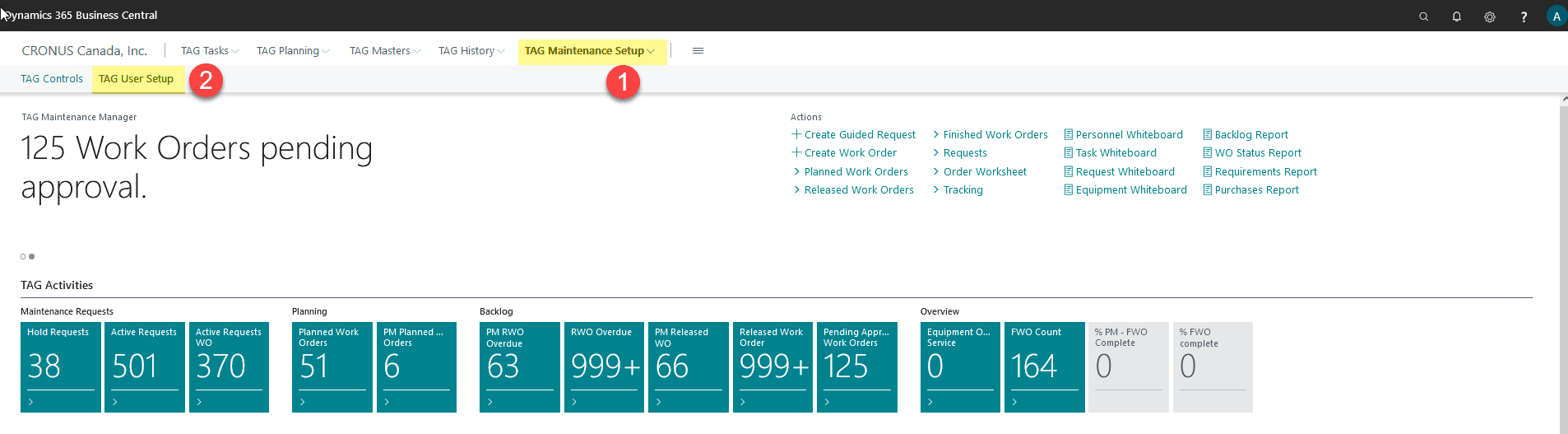Click arrow icon on Active Requests 501 tile
This screenshot has height=434, width=1568.
tap(115, 402)
